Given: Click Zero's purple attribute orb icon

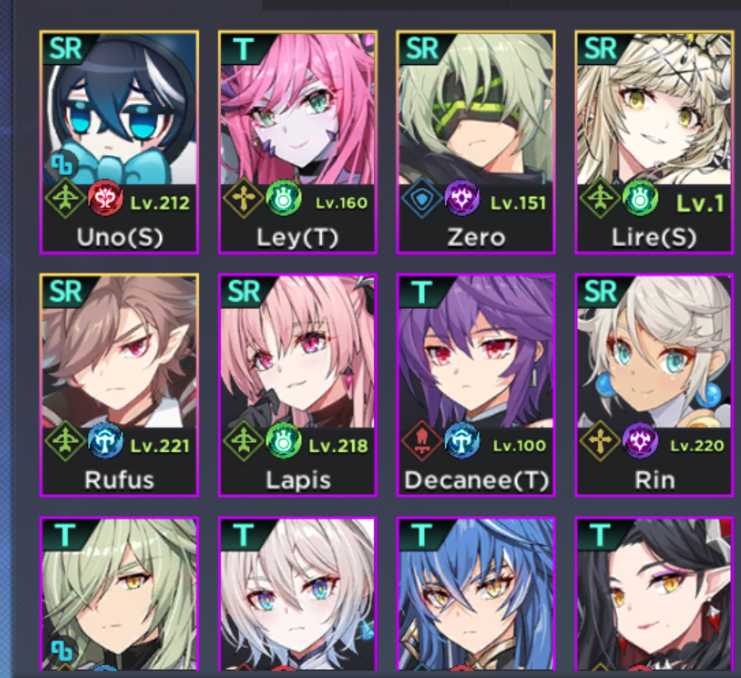Looking at the screenshot, I should coord(462,199).
